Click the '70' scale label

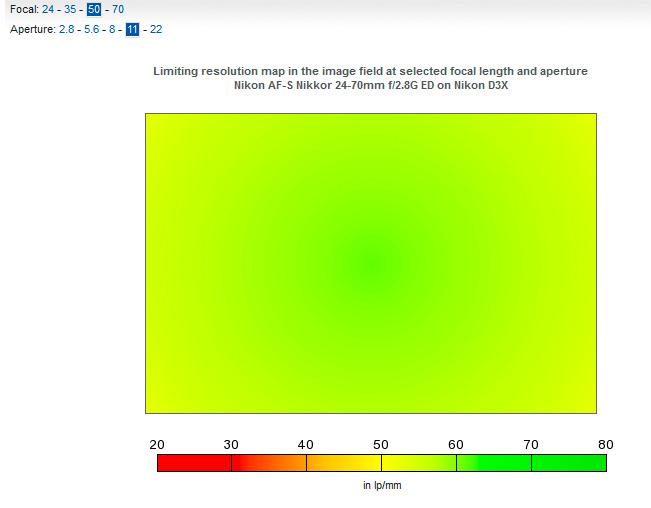coord(531,444)
